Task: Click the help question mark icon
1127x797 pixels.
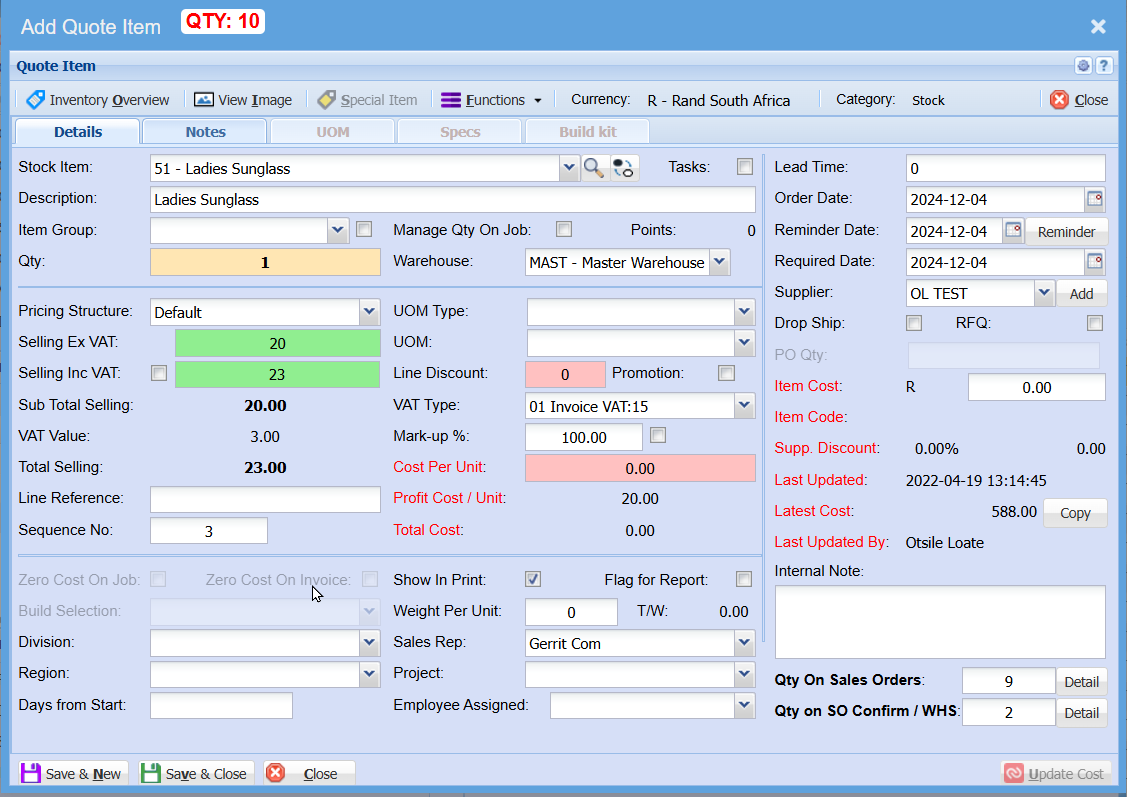Action: coord(1104,66)
